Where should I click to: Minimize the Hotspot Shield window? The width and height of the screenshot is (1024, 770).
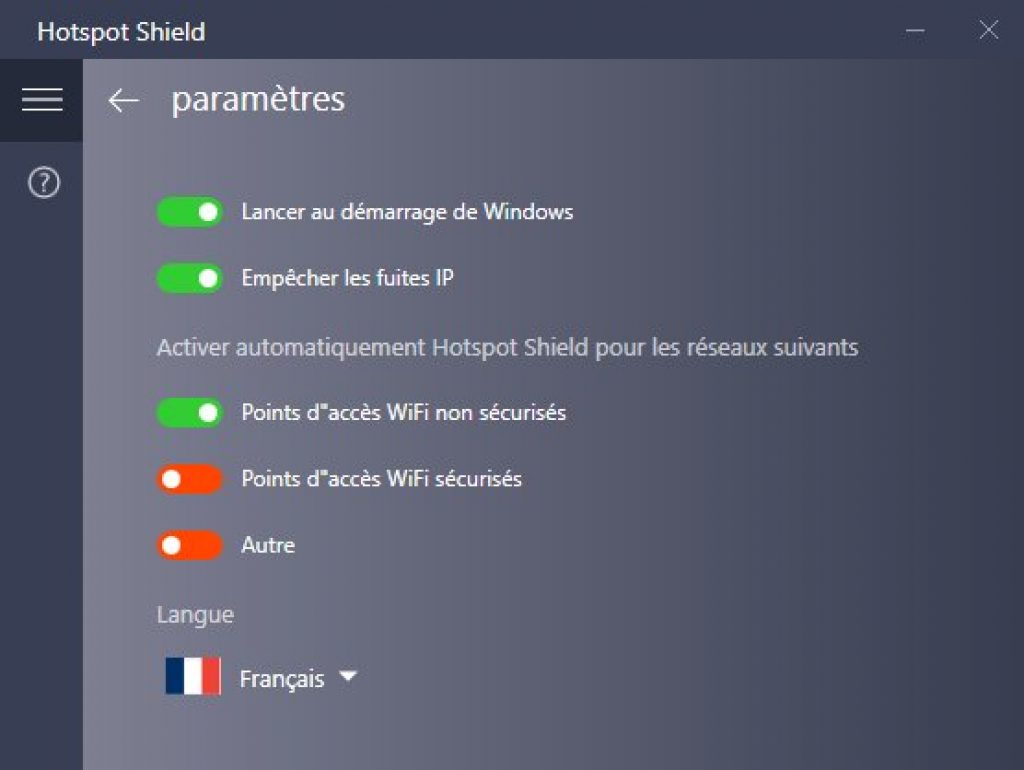(915, 30)
